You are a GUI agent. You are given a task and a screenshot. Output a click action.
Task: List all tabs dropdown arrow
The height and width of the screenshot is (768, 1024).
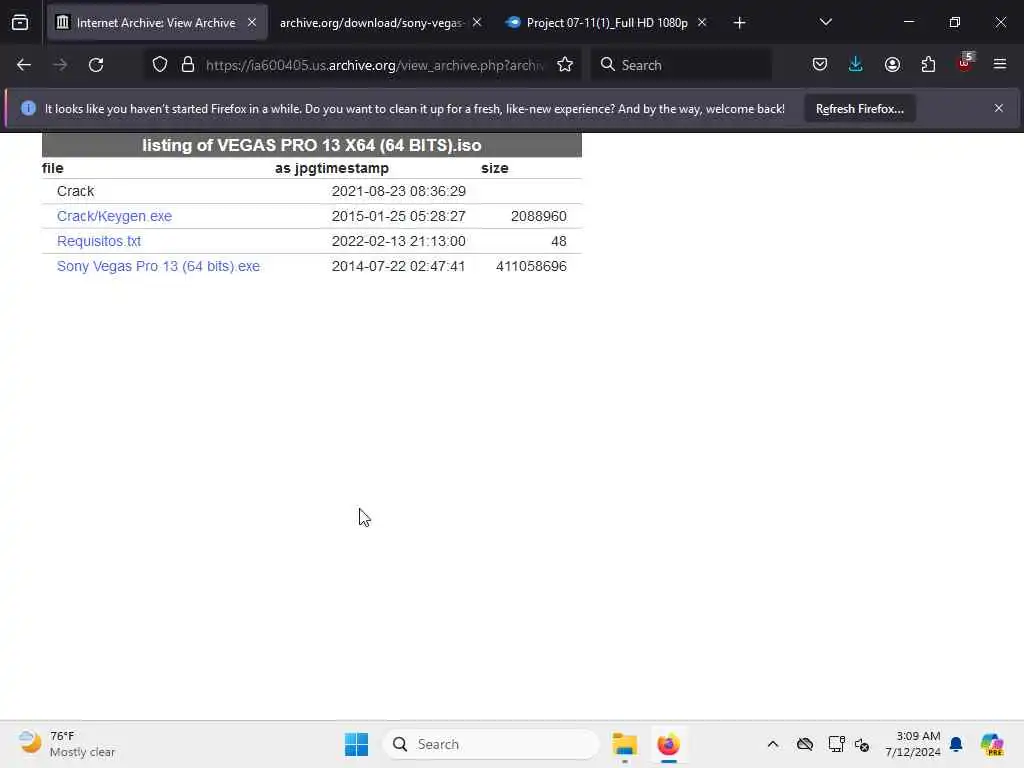(x=825, y=22)
